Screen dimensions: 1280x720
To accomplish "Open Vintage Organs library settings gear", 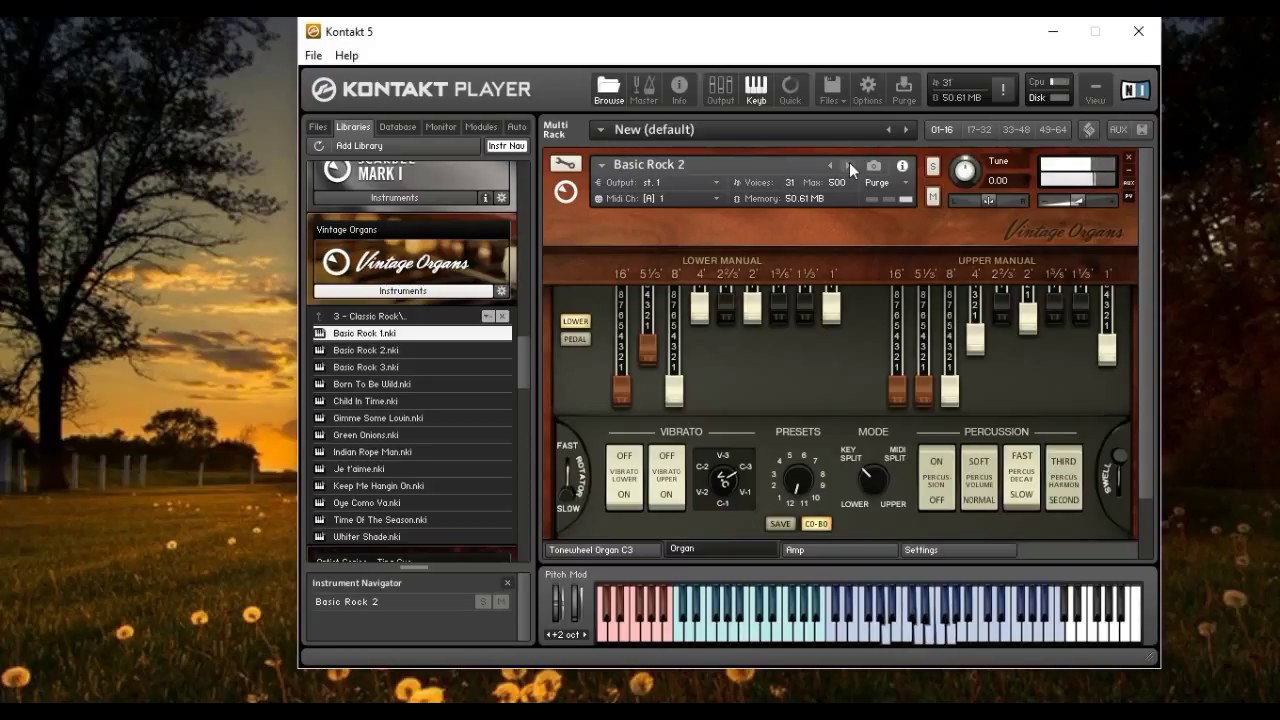I will [x=502, y=291].
